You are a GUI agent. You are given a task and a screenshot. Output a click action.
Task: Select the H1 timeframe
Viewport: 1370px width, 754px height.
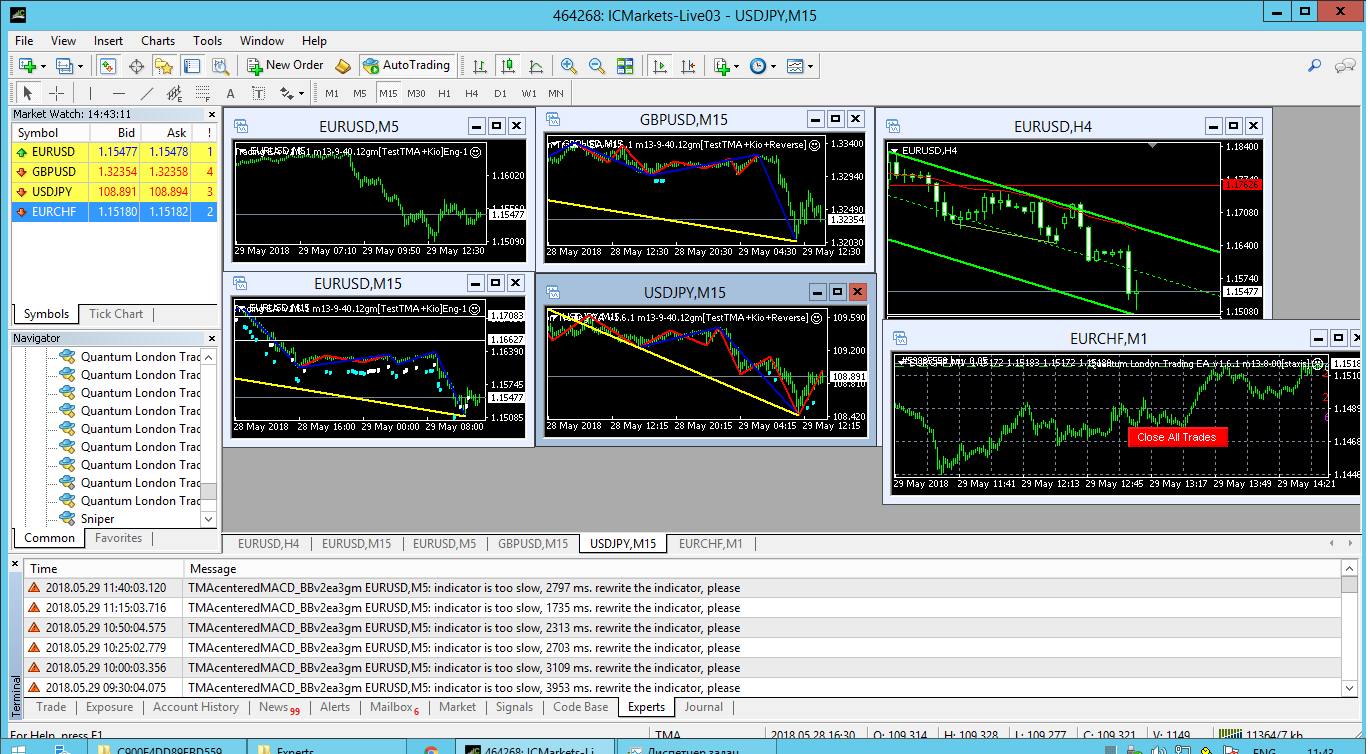coord(444,93)
